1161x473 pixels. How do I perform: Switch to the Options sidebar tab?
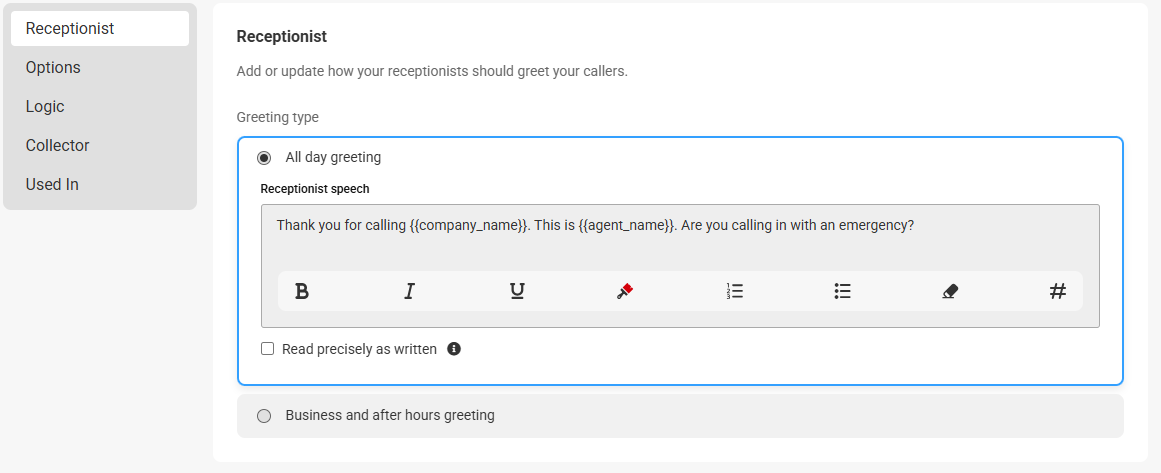(x=100, y=67)
